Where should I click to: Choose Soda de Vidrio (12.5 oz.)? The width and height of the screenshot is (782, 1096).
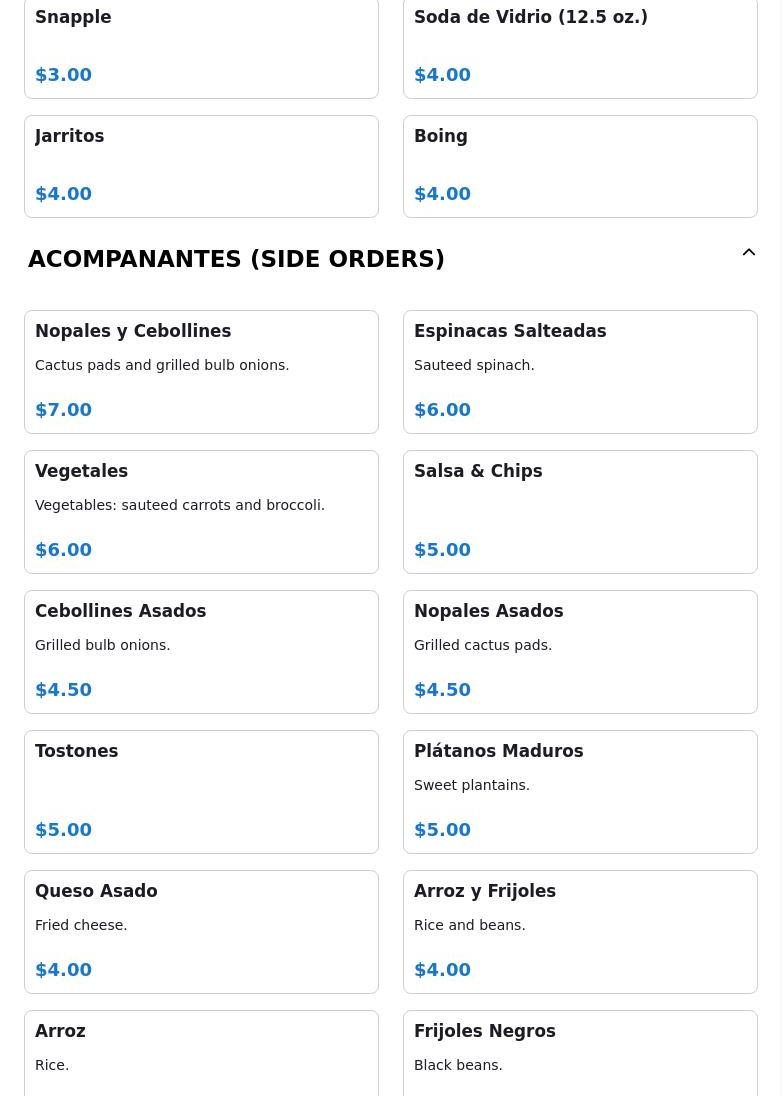coord(580,47)
